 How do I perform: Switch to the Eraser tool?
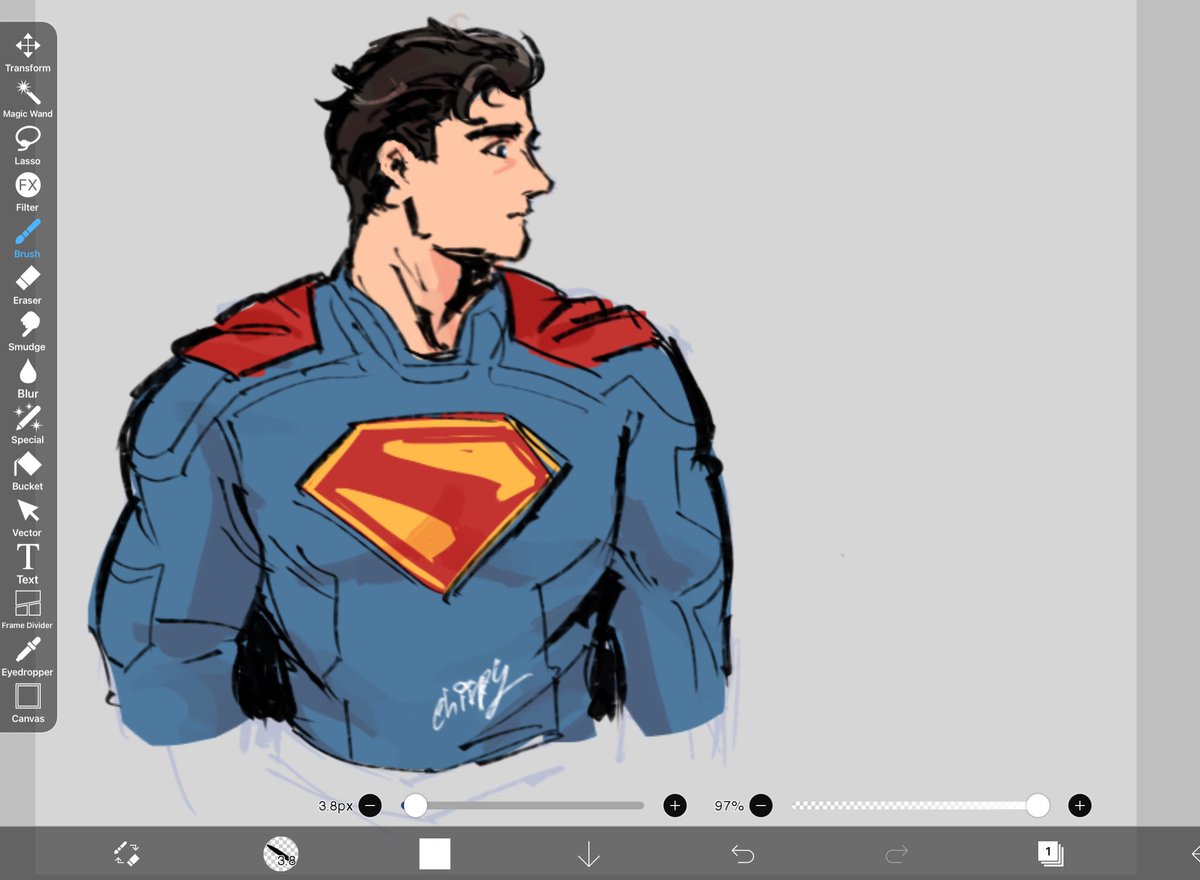pos(28,285)
